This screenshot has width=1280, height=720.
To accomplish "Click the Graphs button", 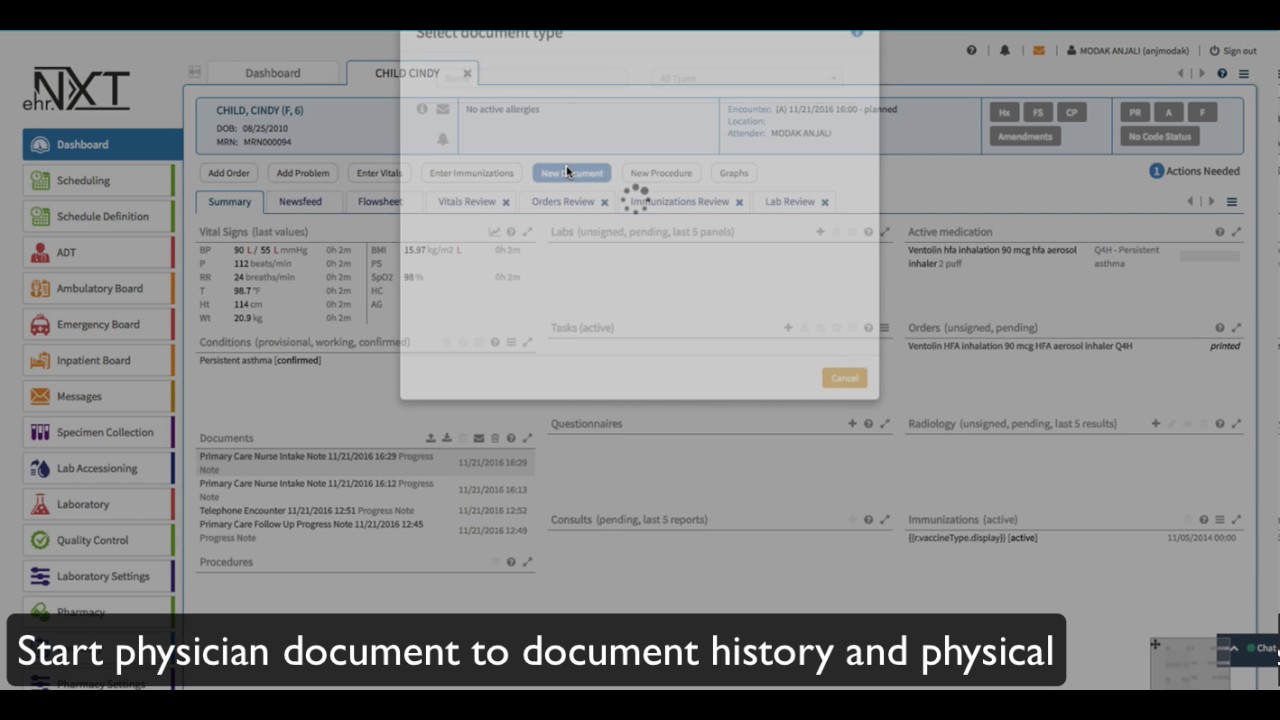I will pyautogui.click(x=734, y=173).
